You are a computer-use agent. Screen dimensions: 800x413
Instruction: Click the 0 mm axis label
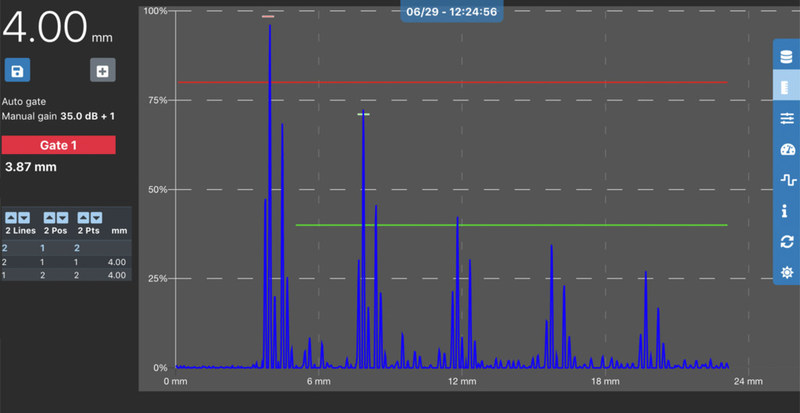(x=175, y=381)
